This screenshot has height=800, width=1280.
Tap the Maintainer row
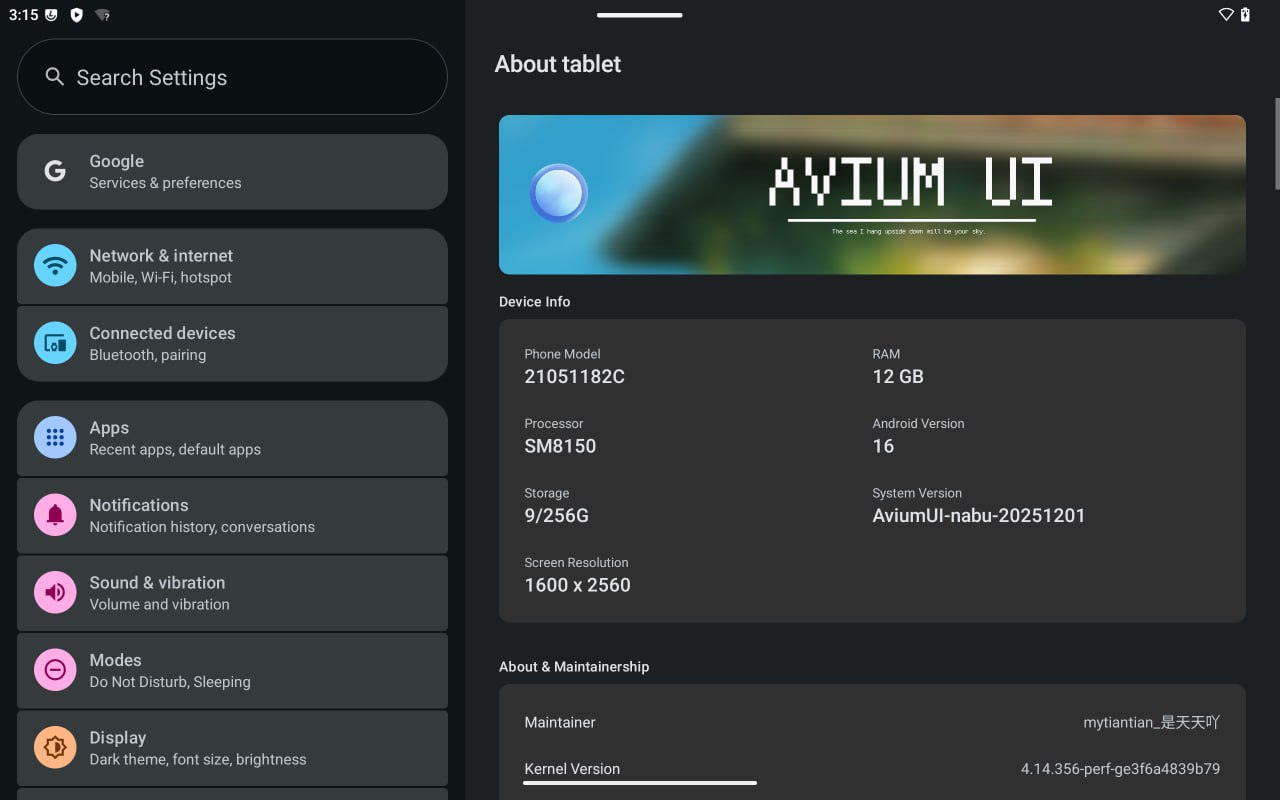[872, 722]
